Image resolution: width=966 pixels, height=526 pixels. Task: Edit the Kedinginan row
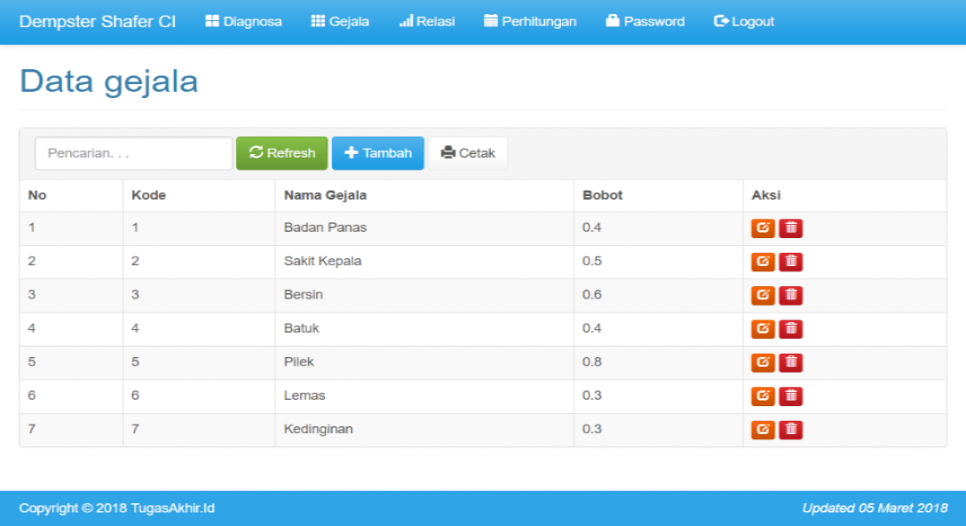pos(763,429)
